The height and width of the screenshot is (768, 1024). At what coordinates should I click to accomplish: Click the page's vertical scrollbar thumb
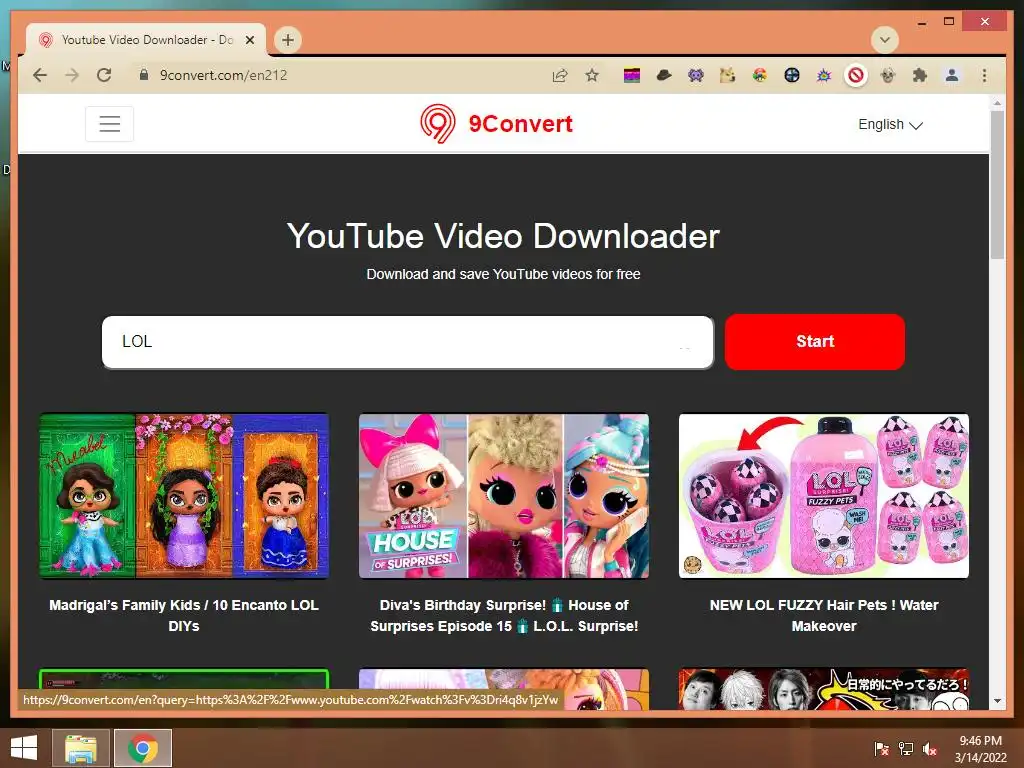(997, 185)
